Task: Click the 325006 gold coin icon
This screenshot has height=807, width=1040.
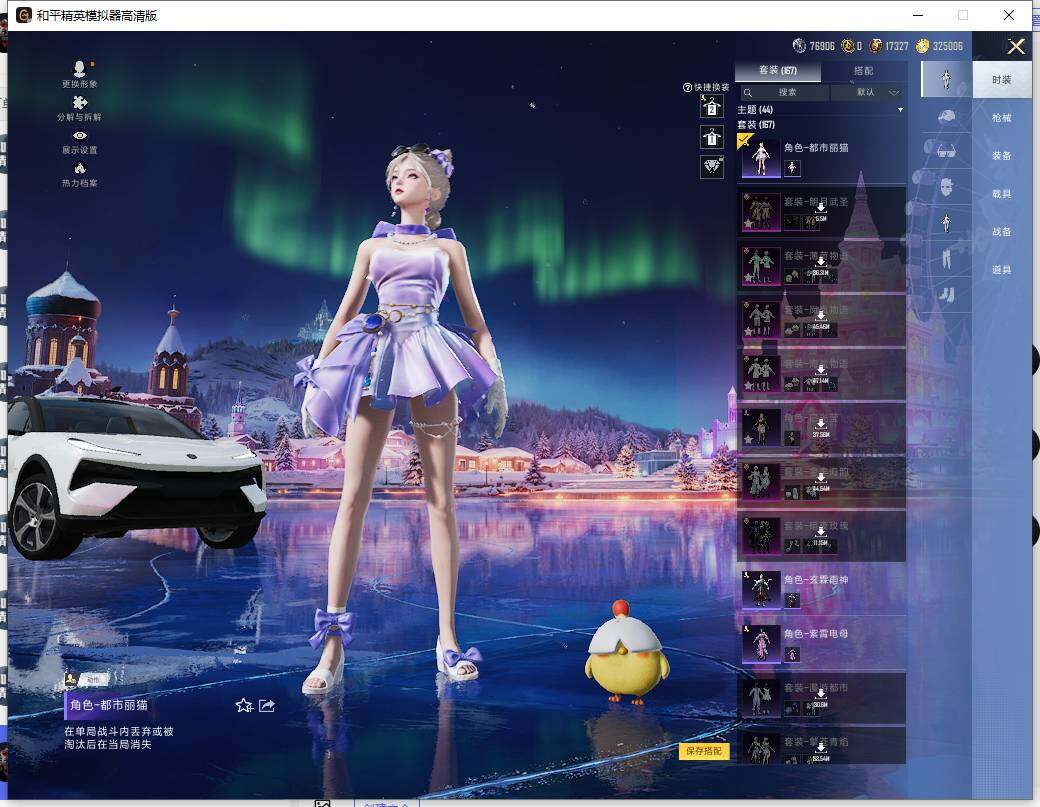Action: pyautogui.click(x=923, y=46)
